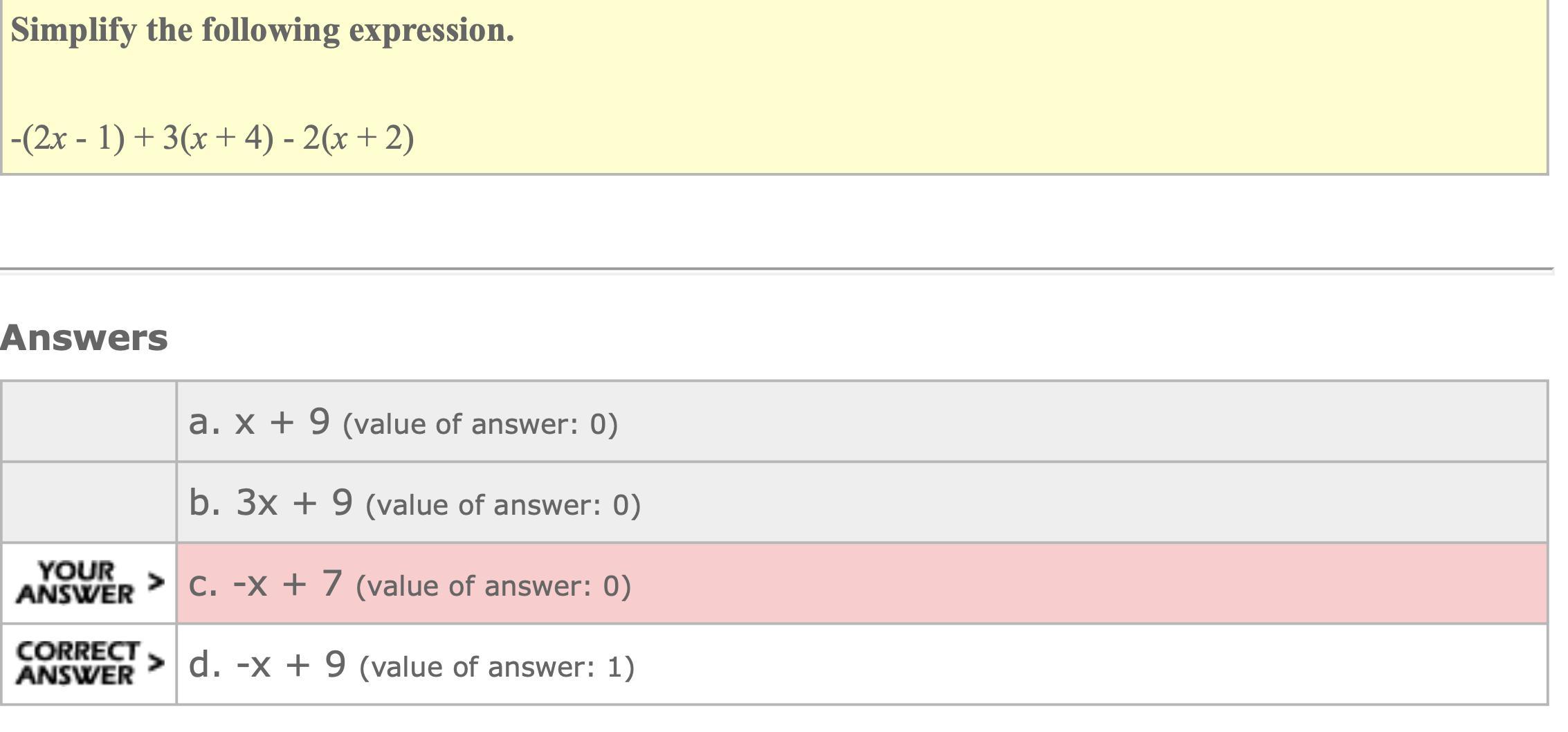This screenshot has height=732, width=1568.
Task: Click the arrow beside YOUR ANSWER
Action: 156,582
